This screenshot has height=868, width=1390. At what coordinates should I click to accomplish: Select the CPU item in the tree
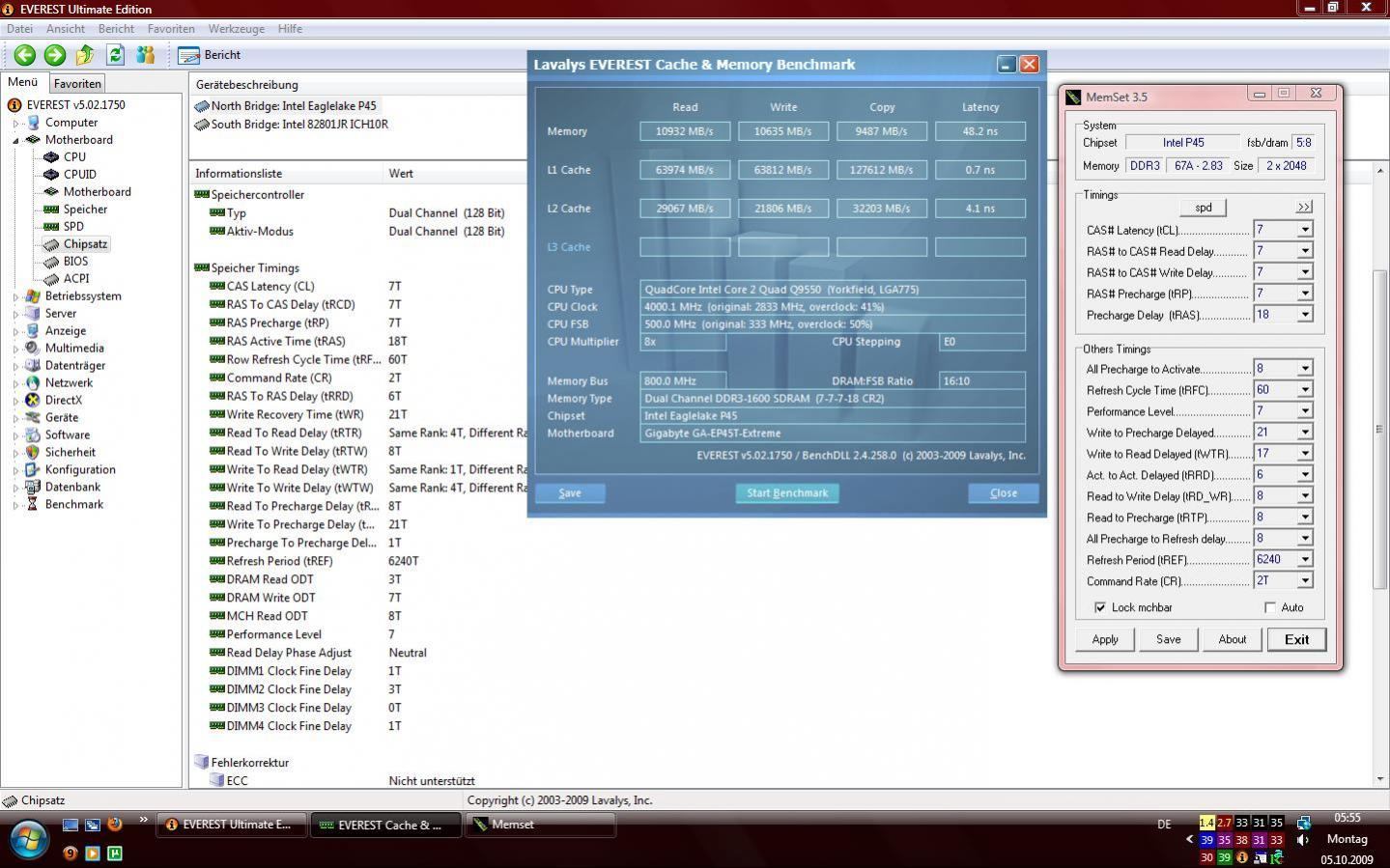tap(74, 156)
